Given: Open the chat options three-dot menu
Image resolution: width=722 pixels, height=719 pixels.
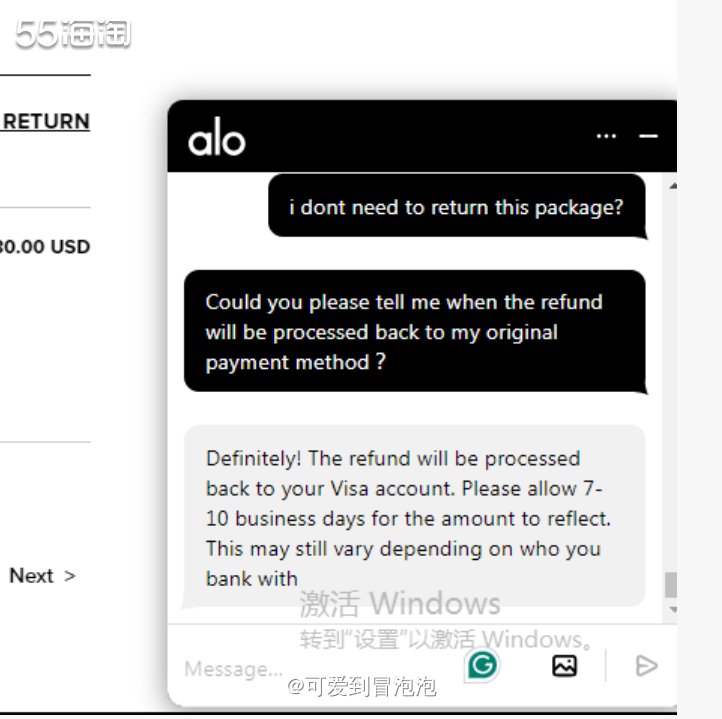Looking at the screenshot, I should coord(606,136).
